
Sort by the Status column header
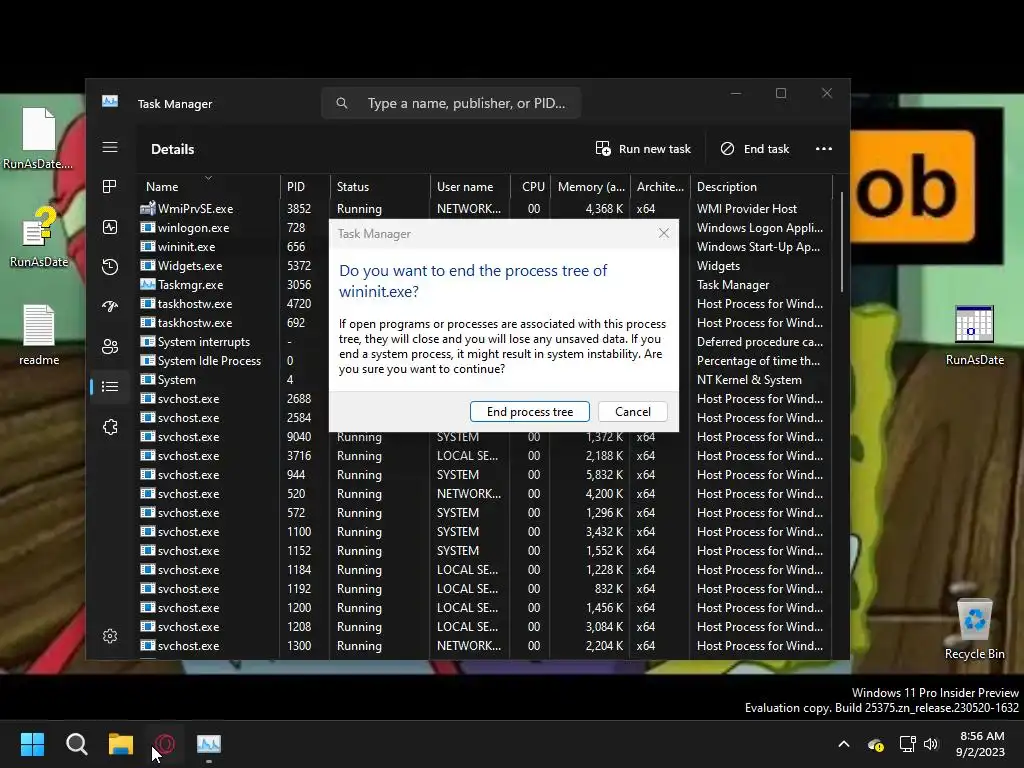pyautogui.click(x=379, y=186)
